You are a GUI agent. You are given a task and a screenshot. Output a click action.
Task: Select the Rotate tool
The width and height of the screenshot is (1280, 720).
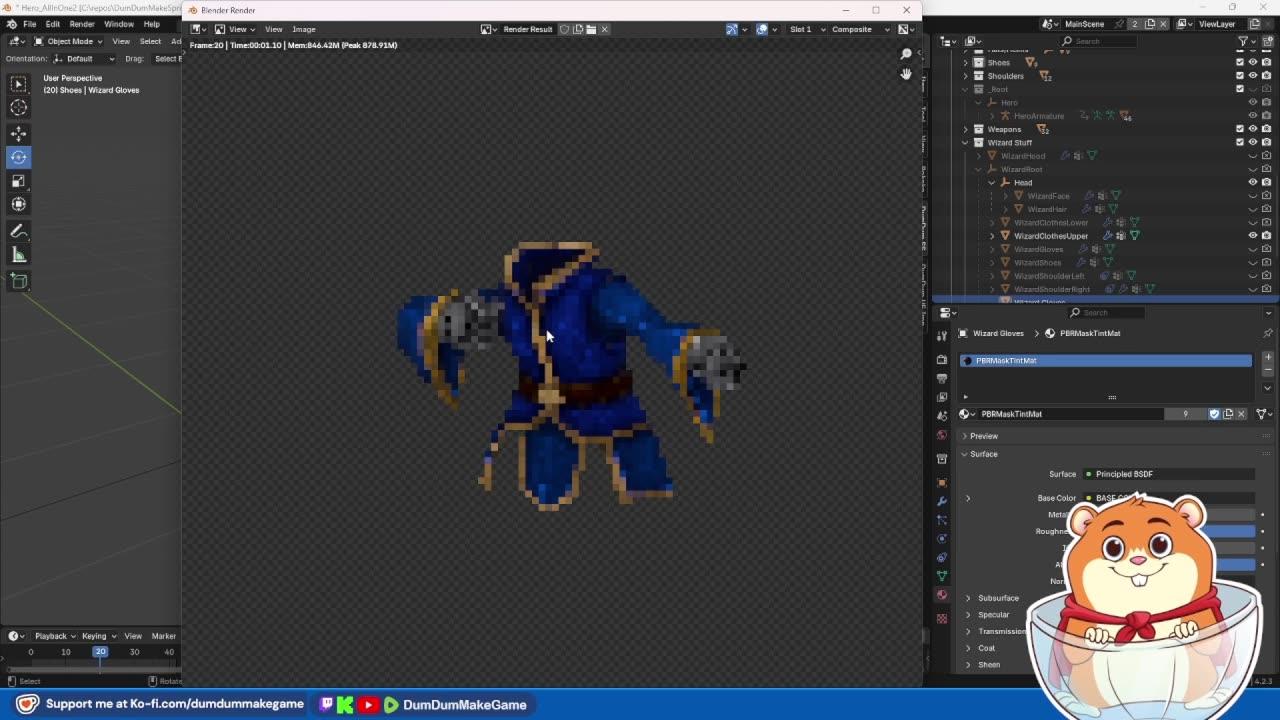(18, 157)
